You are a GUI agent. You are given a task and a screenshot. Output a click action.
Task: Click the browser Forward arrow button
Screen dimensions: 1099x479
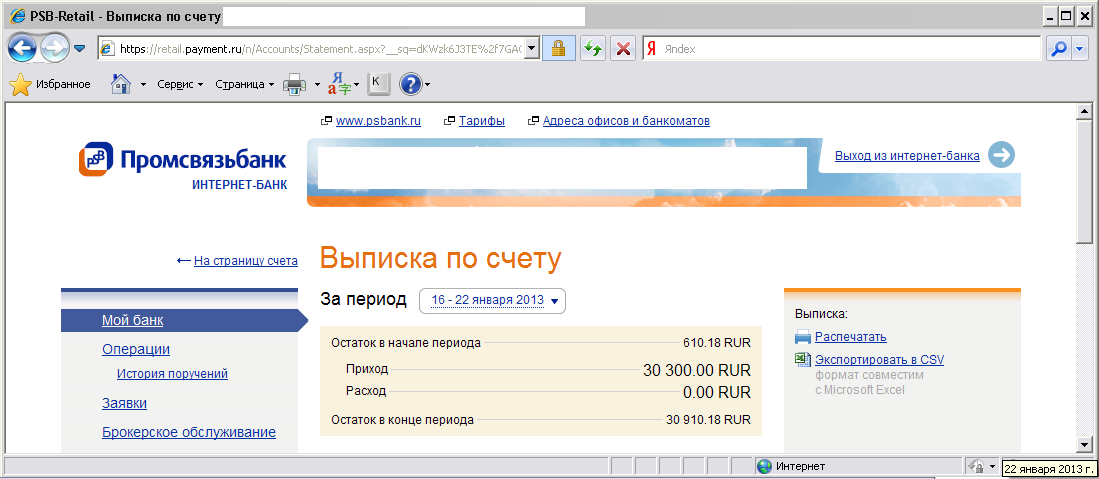[55, 48]
